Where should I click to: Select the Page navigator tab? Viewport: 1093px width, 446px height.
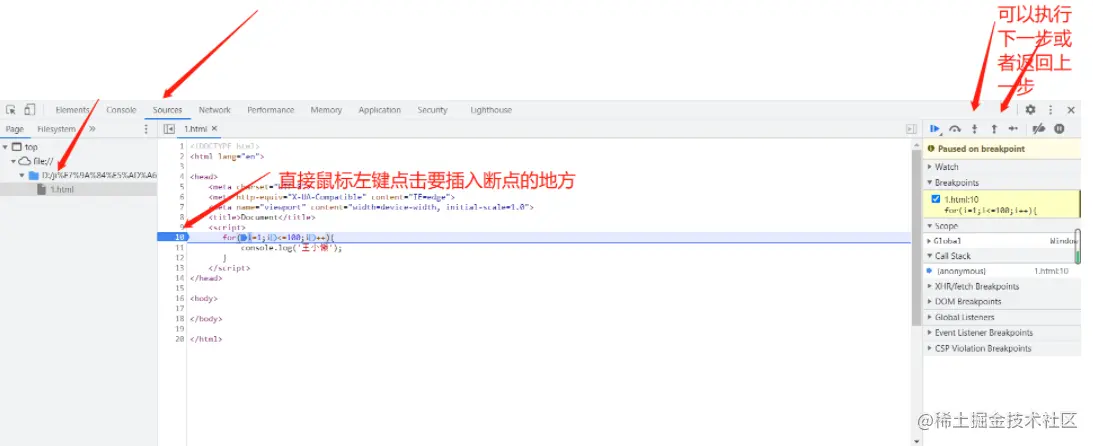click(15, 129)
